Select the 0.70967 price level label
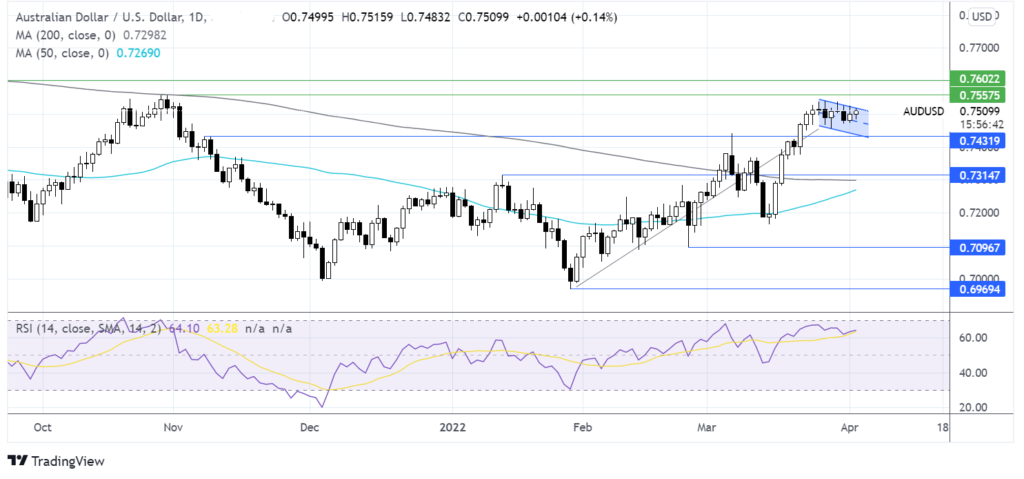This screenshot has height=479, width=1024. tap(978, 248)
